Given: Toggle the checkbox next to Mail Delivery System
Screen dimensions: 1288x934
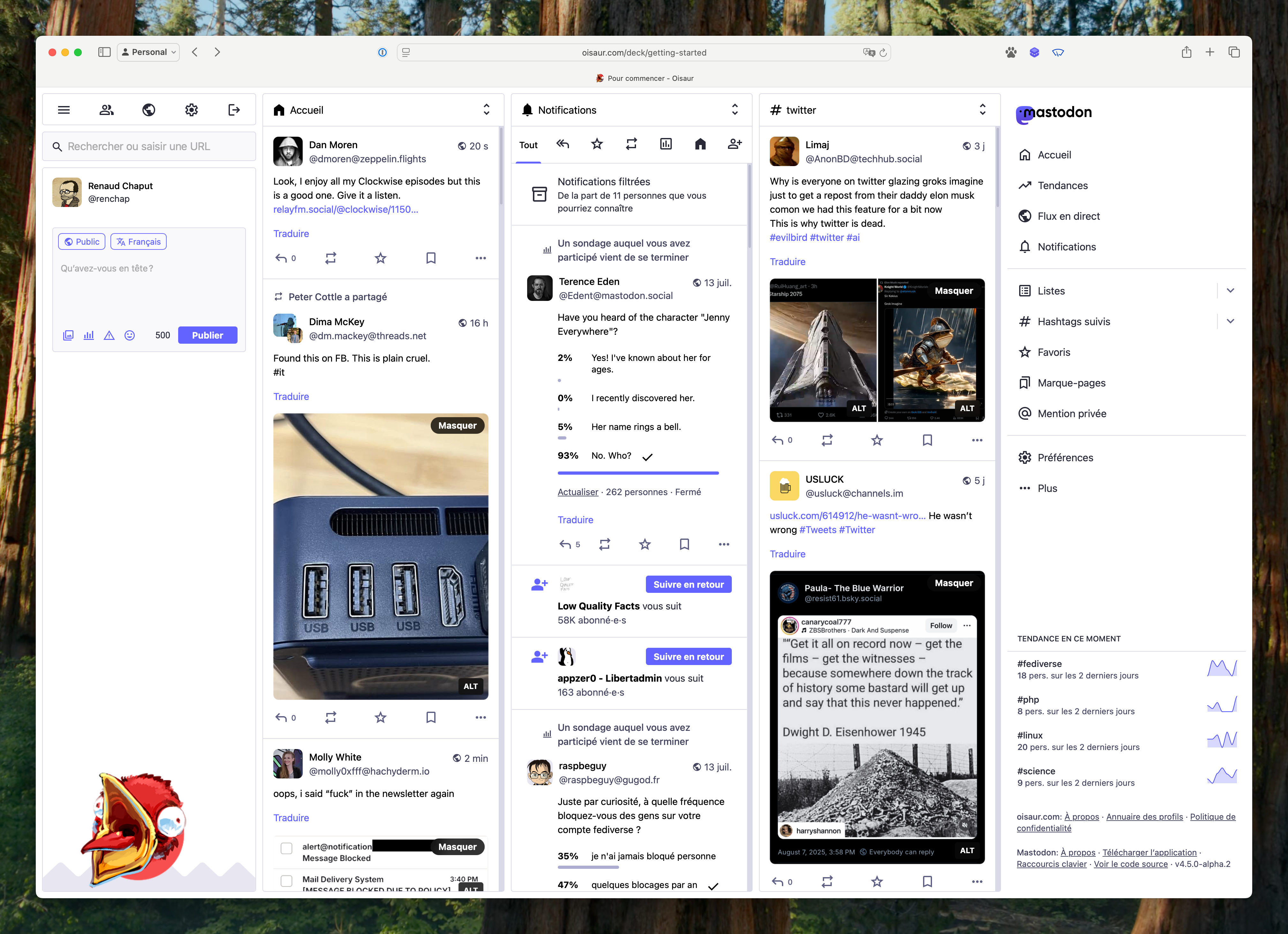Looking at the screenshot, I should pos(287,881).
